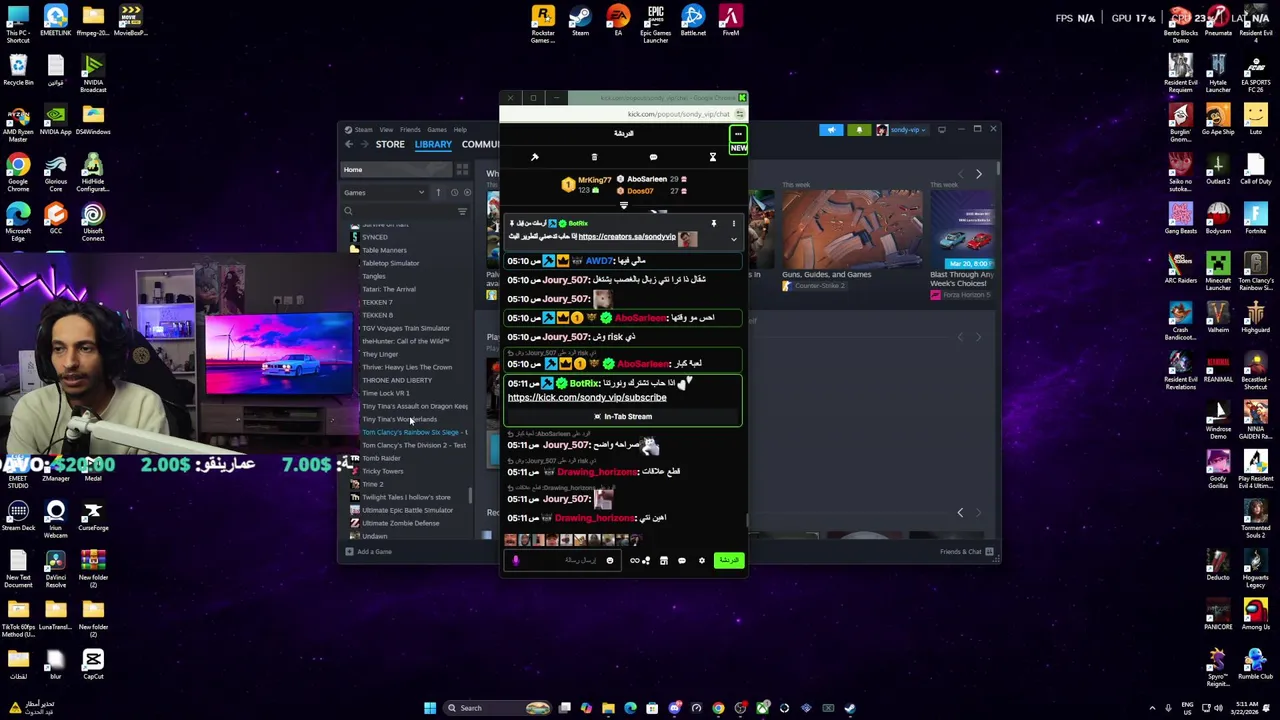Select THRONE AND LIBERTY in library
1280x720 pixels.
click(x=397, y=381)
